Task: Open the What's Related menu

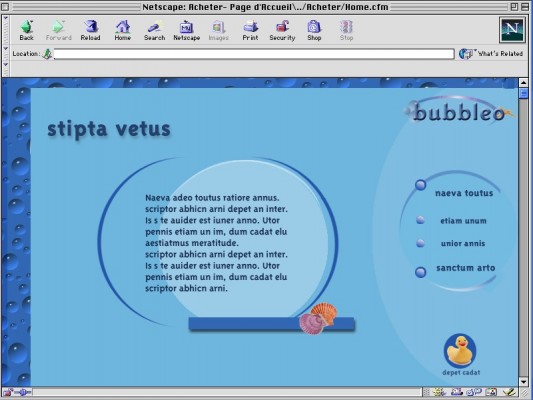Action: (x=491, y=54)
